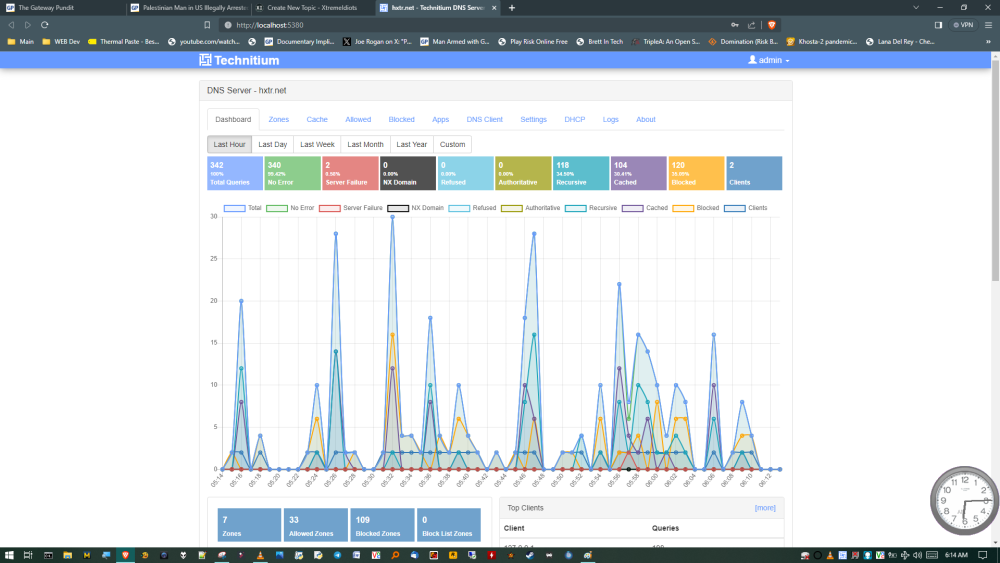
Task: Click the Windows Start button
Action: click(x=8, y=555)
